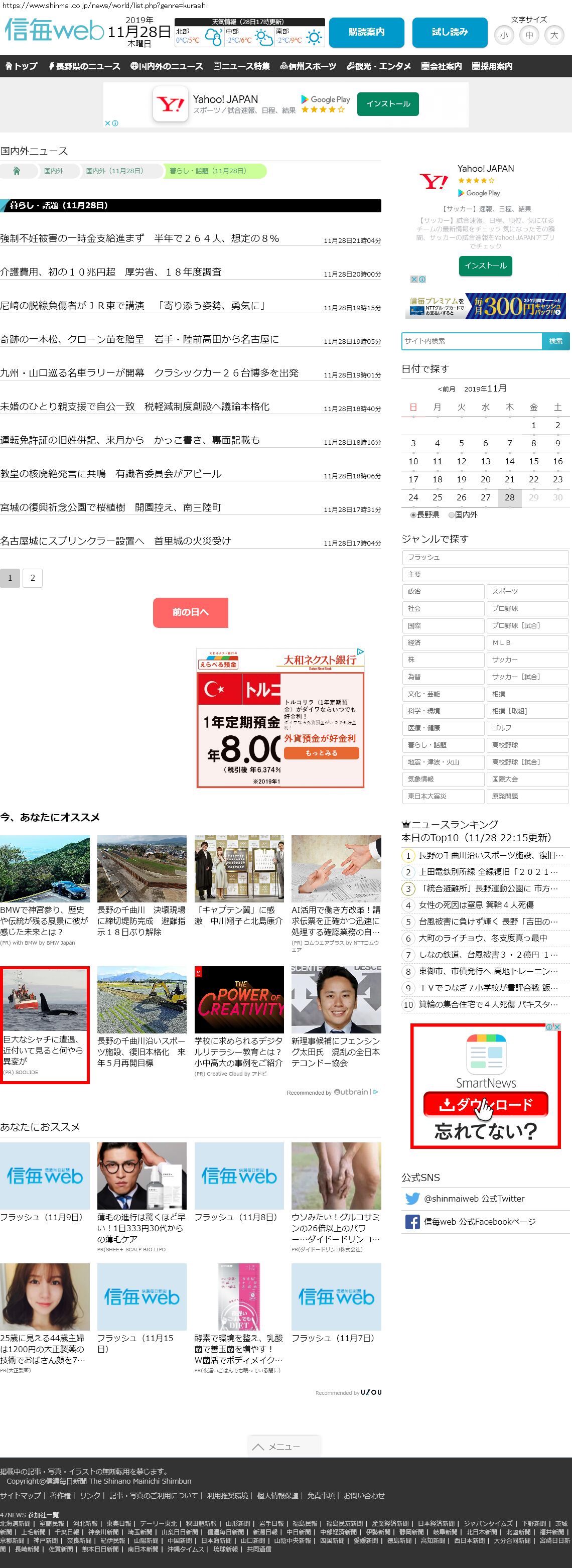The image size is (572, 1568).
Task: Select the 長野県 radio button
Action: pos(413,514)
